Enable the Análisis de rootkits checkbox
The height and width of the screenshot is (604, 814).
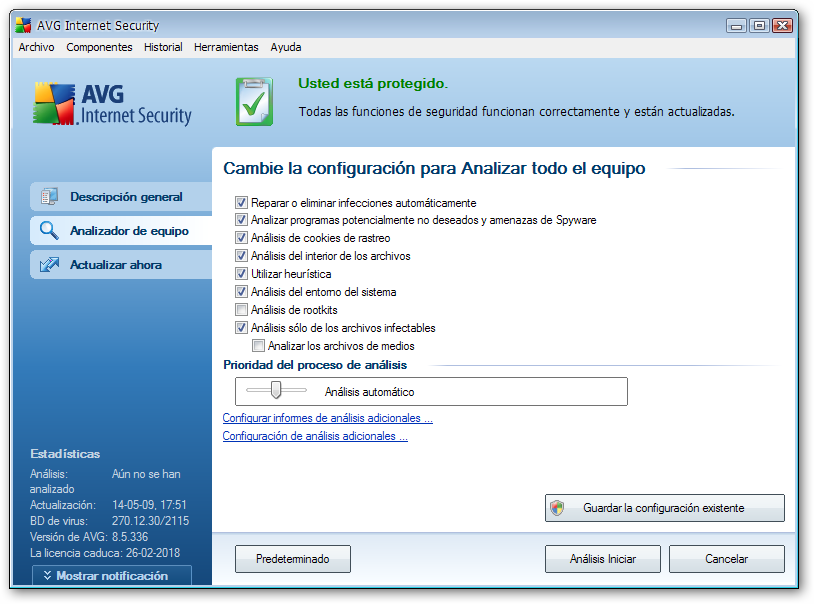pyautogui.click(x=241, y=310)
